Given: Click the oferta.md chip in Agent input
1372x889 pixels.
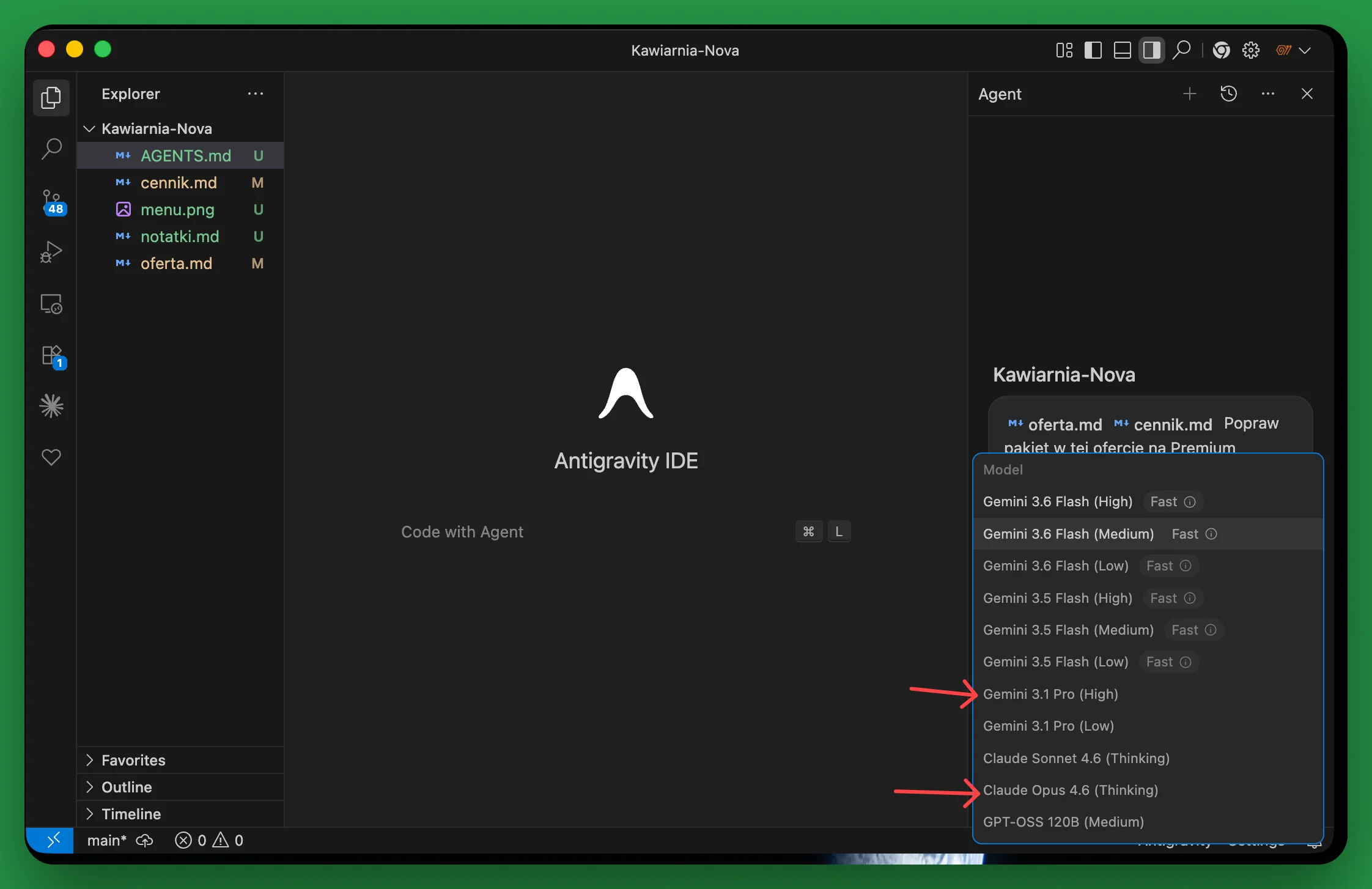Looking at the screenshot, I should point(1055,424).
